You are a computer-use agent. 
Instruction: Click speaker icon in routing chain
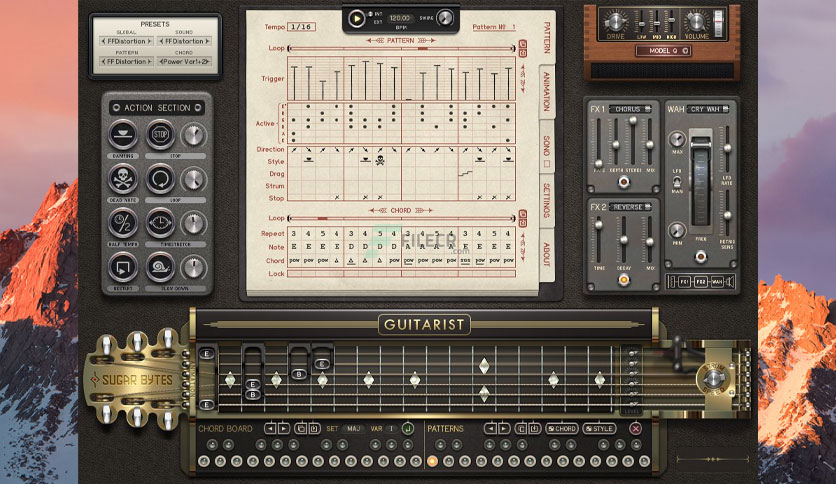[x=729, y=281]
